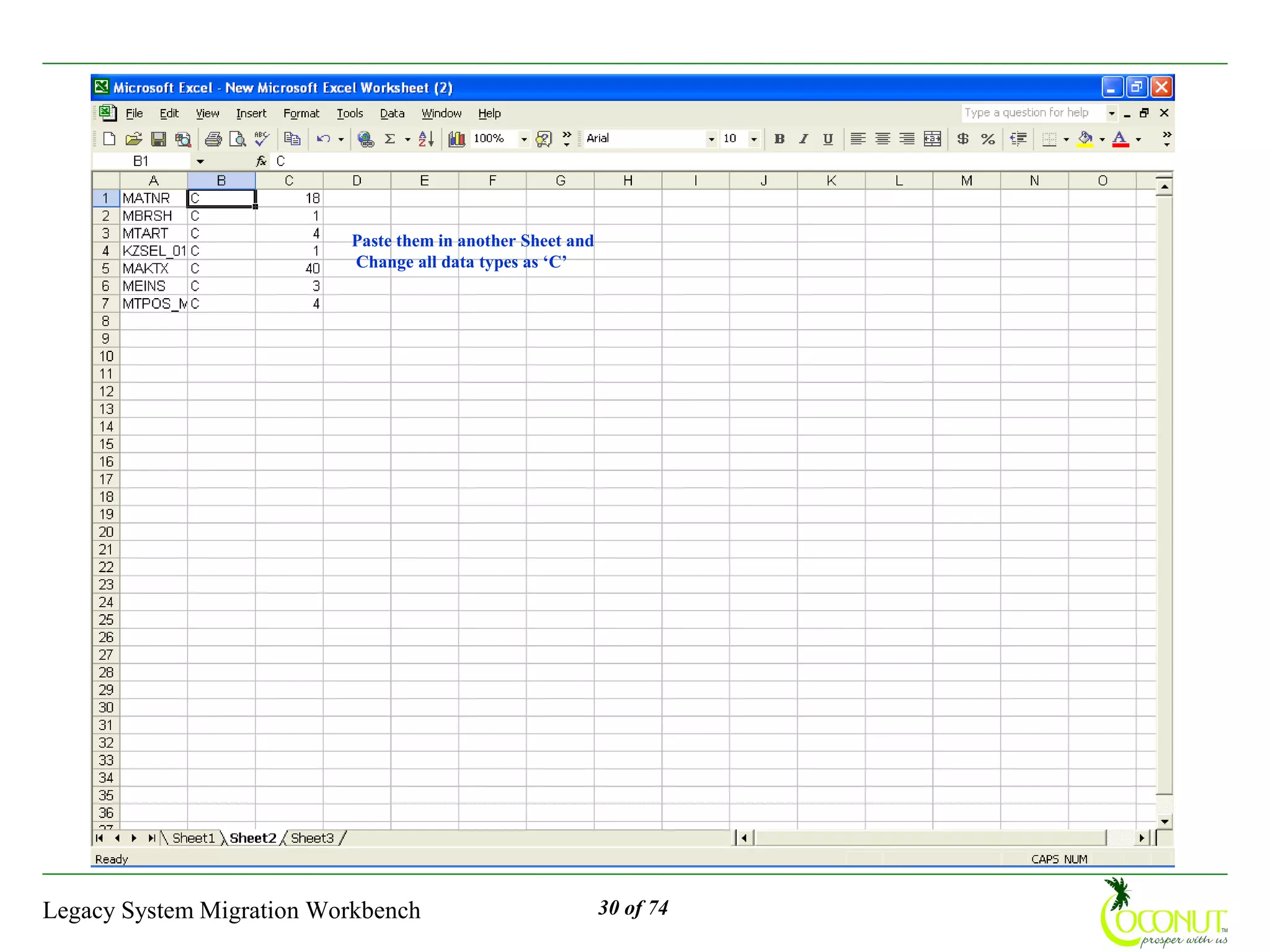Open the Tools menu
The height and width of the screenshot is (952, 1270).
pyautogui.click(x=350, y=113)
